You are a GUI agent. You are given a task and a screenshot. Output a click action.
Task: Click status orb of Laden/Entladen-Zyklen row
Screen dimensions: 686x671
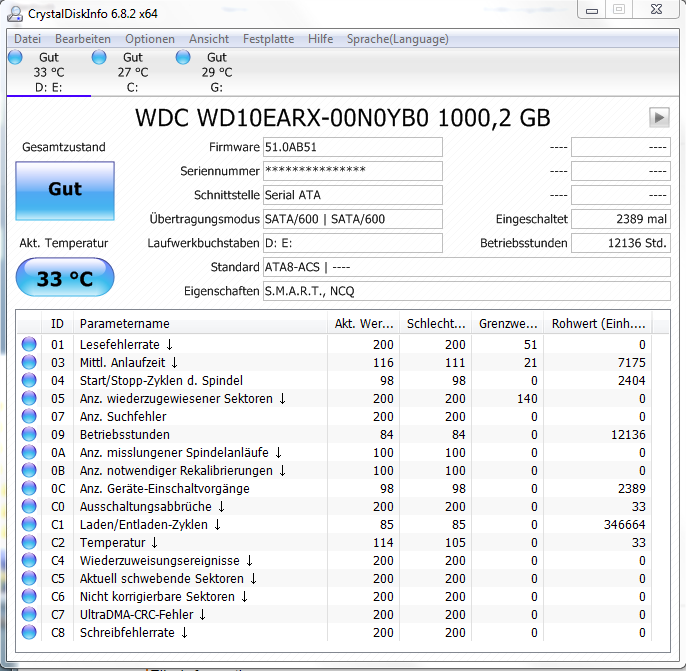29,524
